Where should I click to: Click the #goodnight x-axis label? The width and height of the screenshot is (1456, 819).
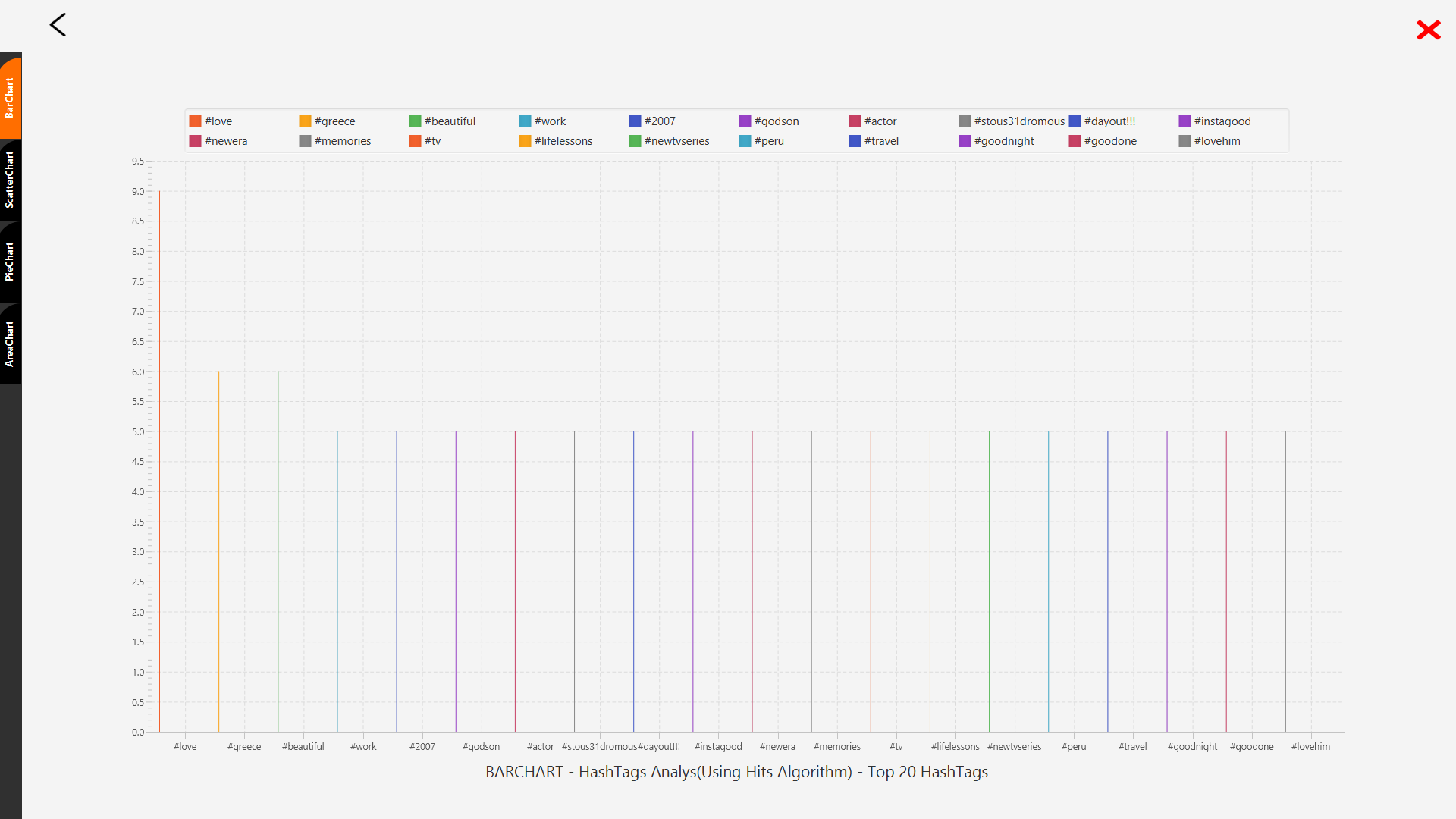pyautogui.click(x=1192, y=747)
